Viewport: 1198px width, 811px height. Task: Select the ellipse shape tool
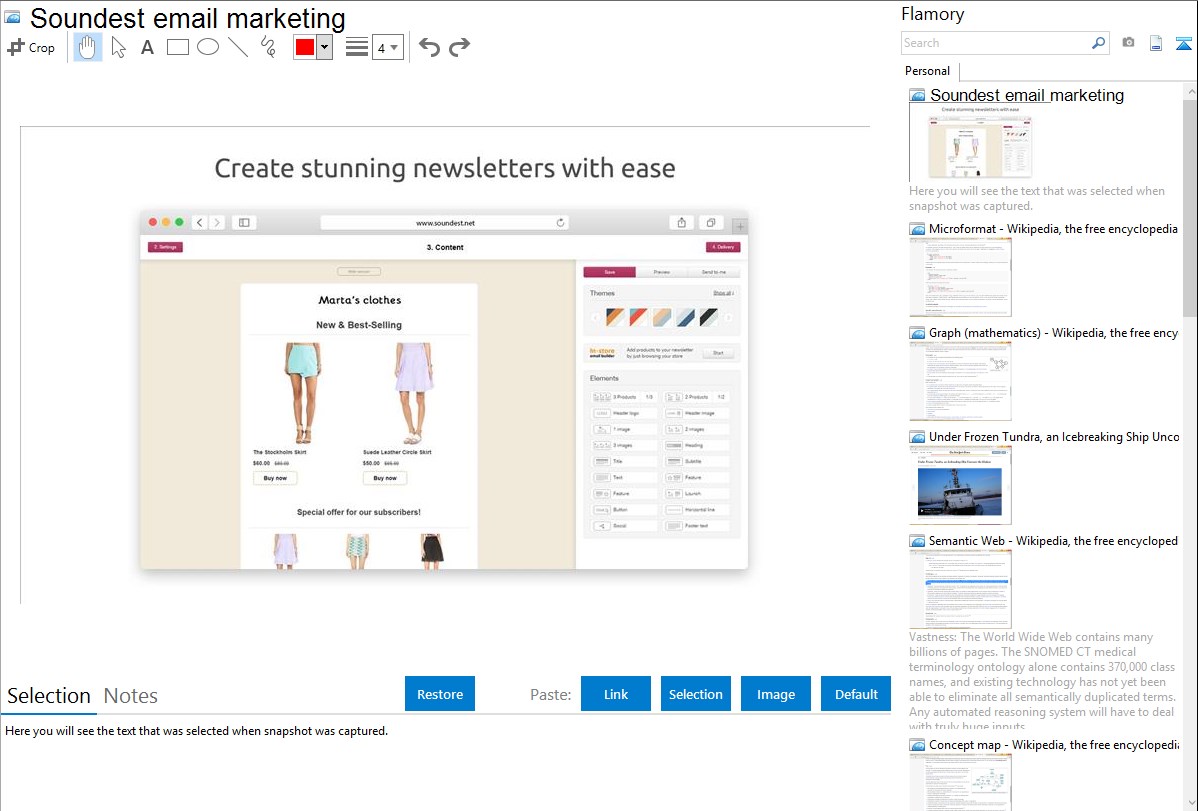click(x=208, y=47)
